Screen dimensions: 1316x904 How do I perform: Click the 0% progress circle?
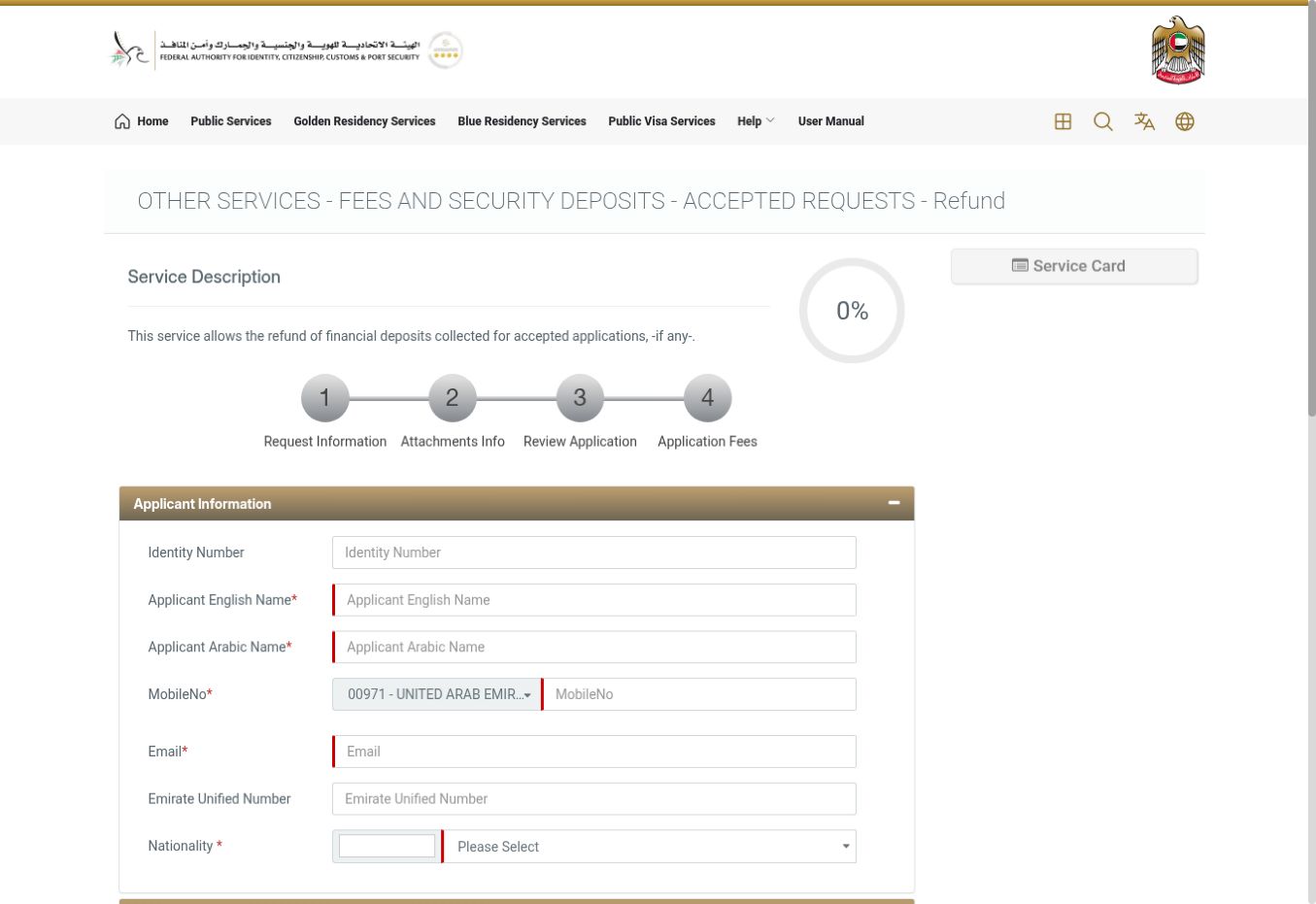tap(852, 311)
